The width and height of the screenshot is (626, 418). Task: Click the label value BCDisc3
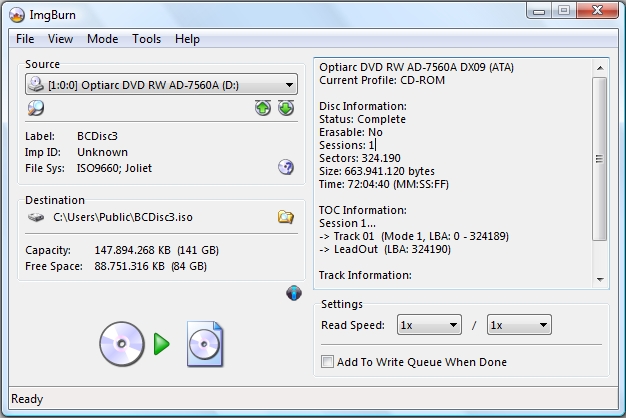(97, 136)
